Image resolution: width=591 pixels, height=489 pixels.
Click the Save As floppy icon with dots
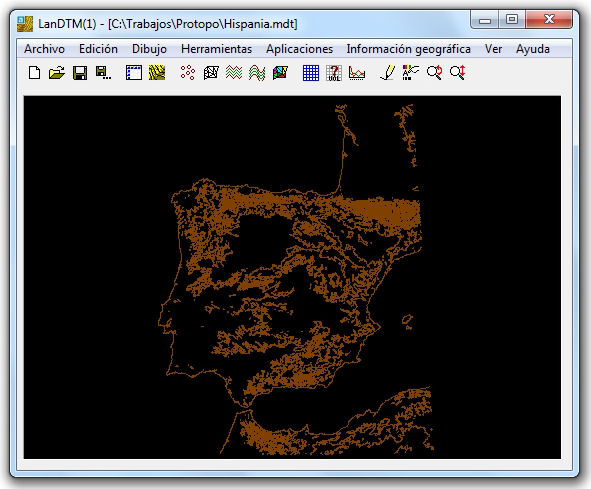tap(103, 72)
